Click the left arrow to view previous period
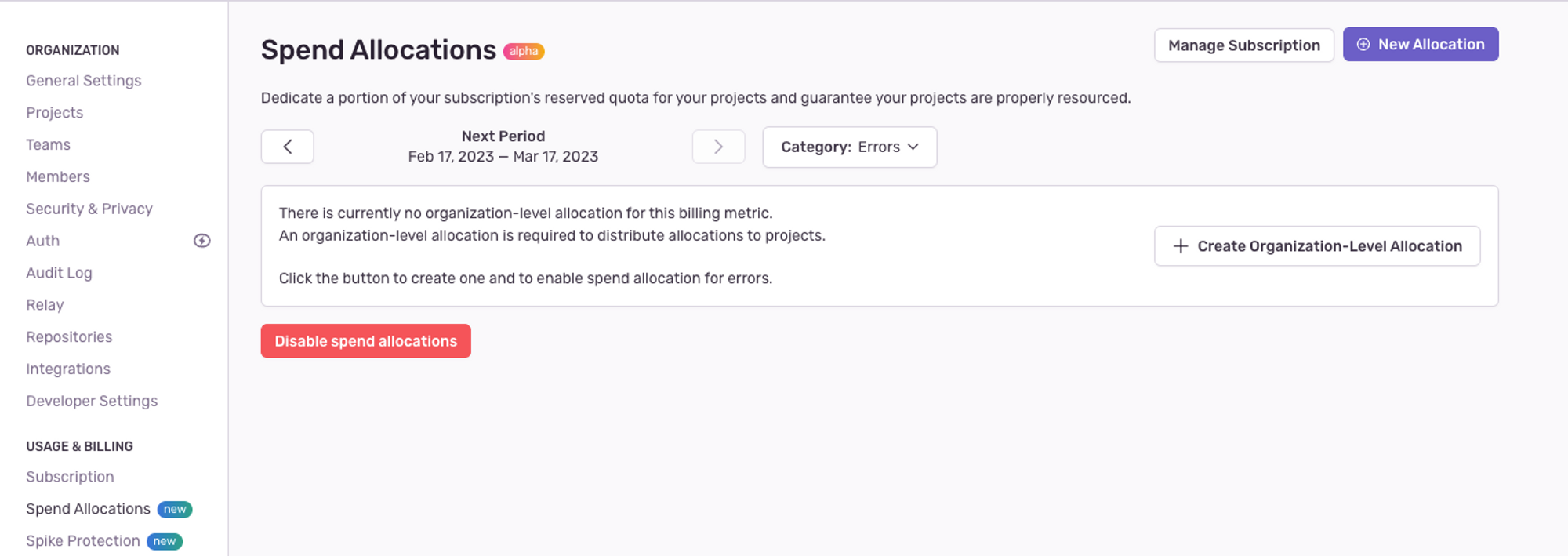The height and width of the screenshot is (556, 1568). click(x=287, y=147)
